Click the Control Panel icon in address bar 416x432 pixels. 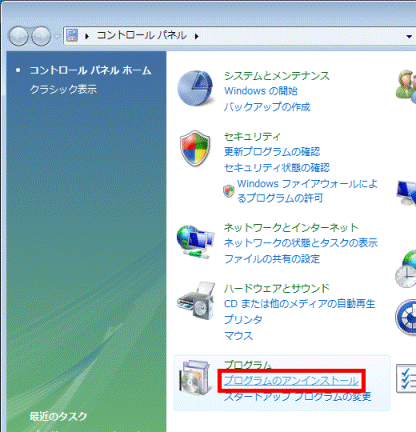pos(72,35)
